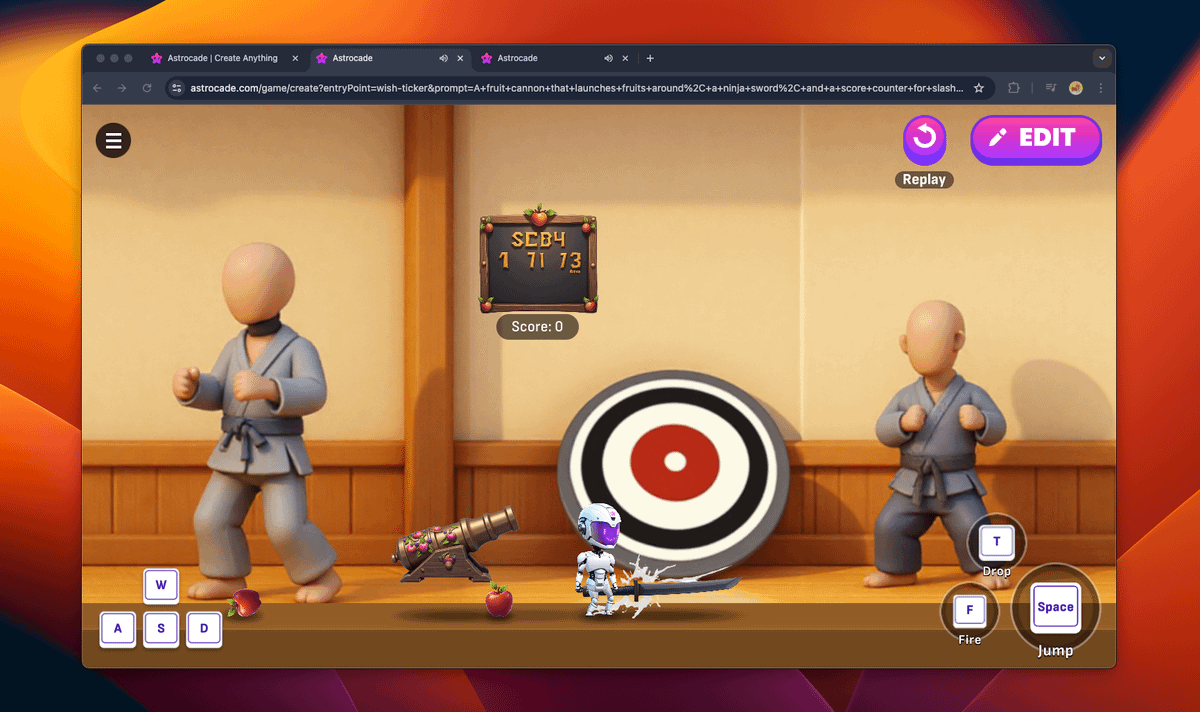Open the Chrome extensions puzzle menu
The width and height of the screenshot is (1200, 712).
[1013, 88]
